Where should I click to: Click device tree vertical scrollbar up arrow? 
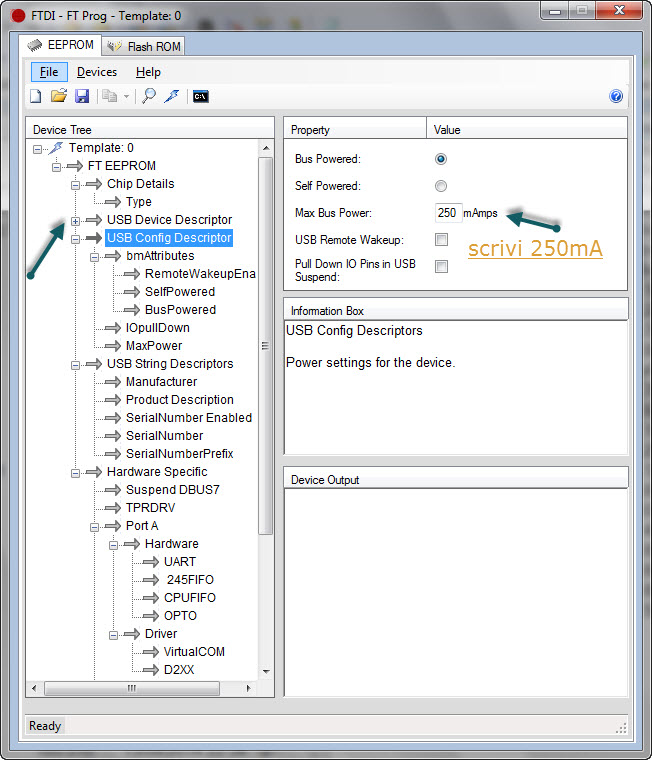click(x=266, y=148)
